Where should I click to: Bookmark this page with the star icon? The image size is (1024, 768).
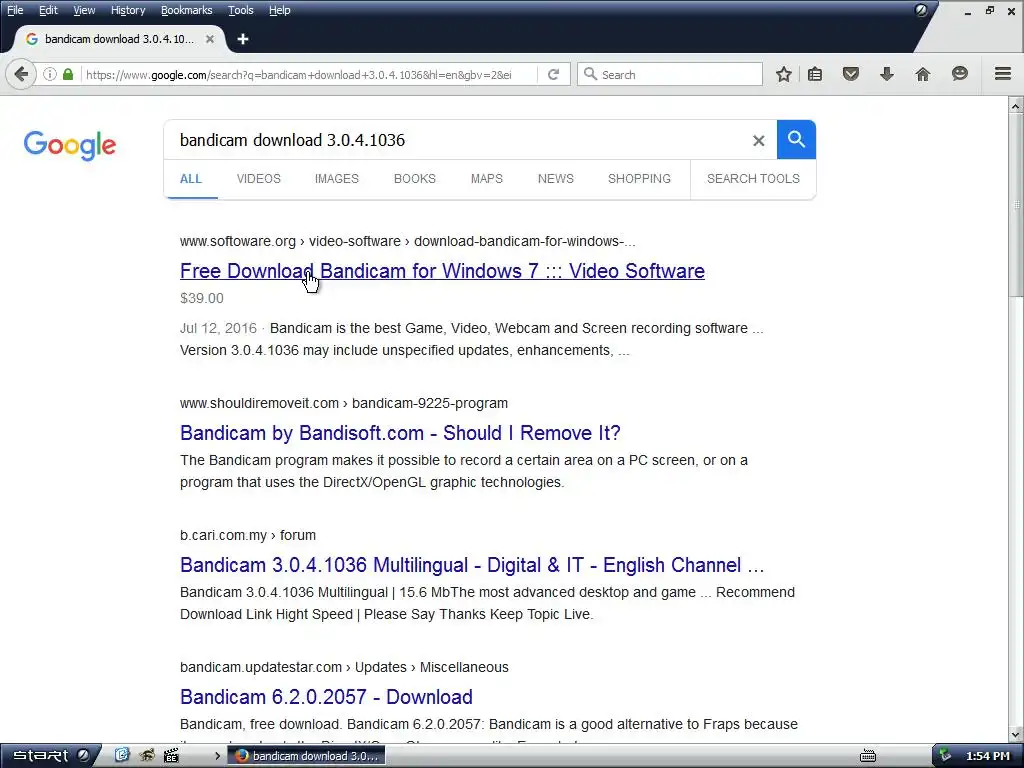tap(784, 74)
